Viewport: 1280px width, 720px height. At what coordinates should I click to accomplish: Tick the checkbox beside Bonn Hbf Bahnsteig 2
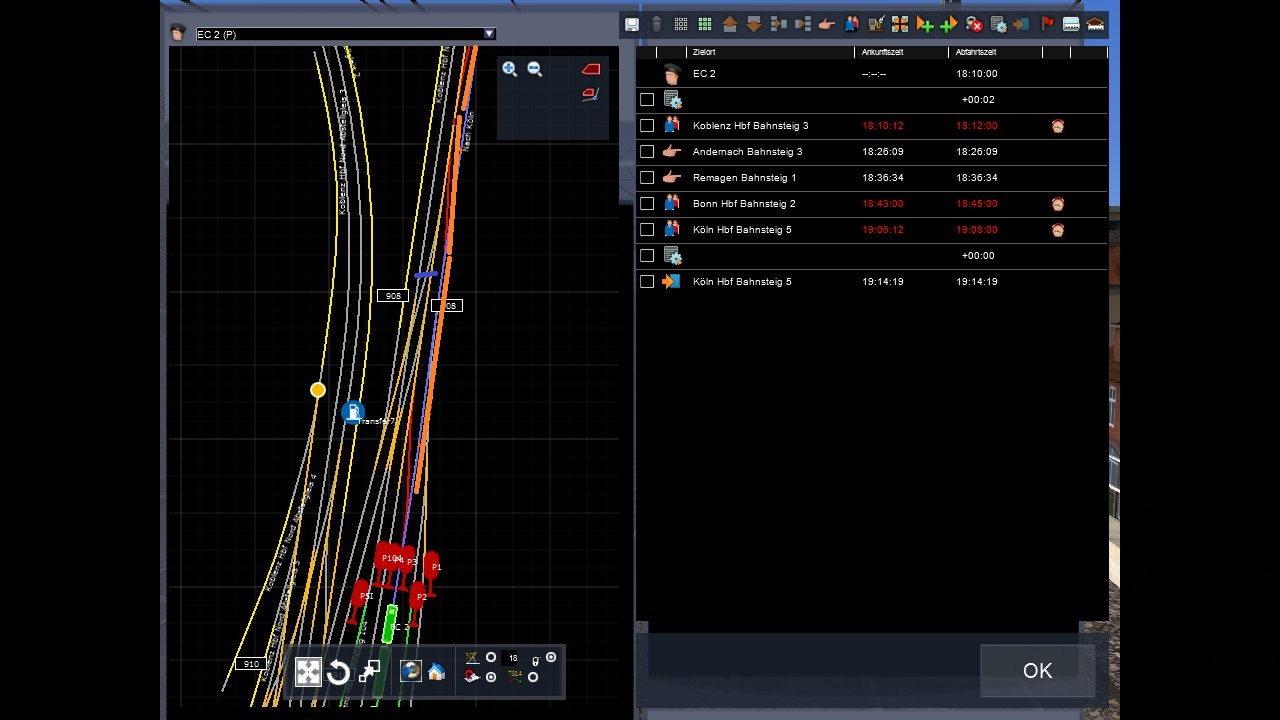(x=647, y=204)
